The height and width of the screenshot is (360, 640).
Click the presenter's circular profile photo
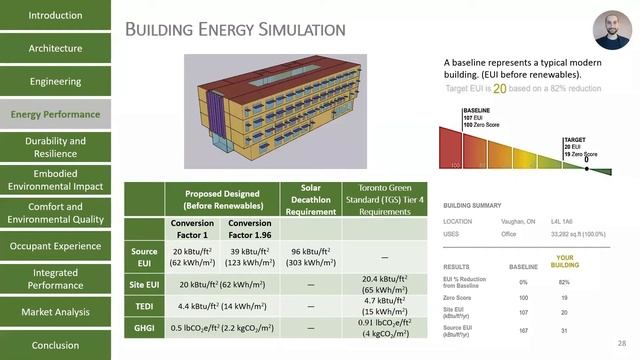pos(612,30)
